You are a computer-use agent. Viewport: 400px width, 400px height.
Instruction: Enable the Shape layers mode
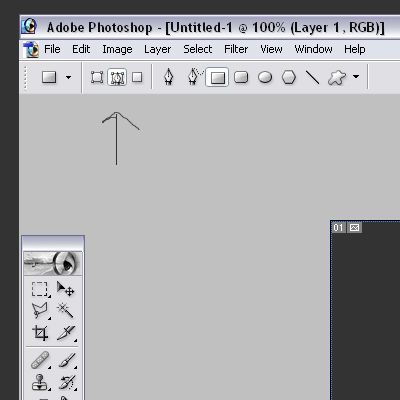pos(97,77)
